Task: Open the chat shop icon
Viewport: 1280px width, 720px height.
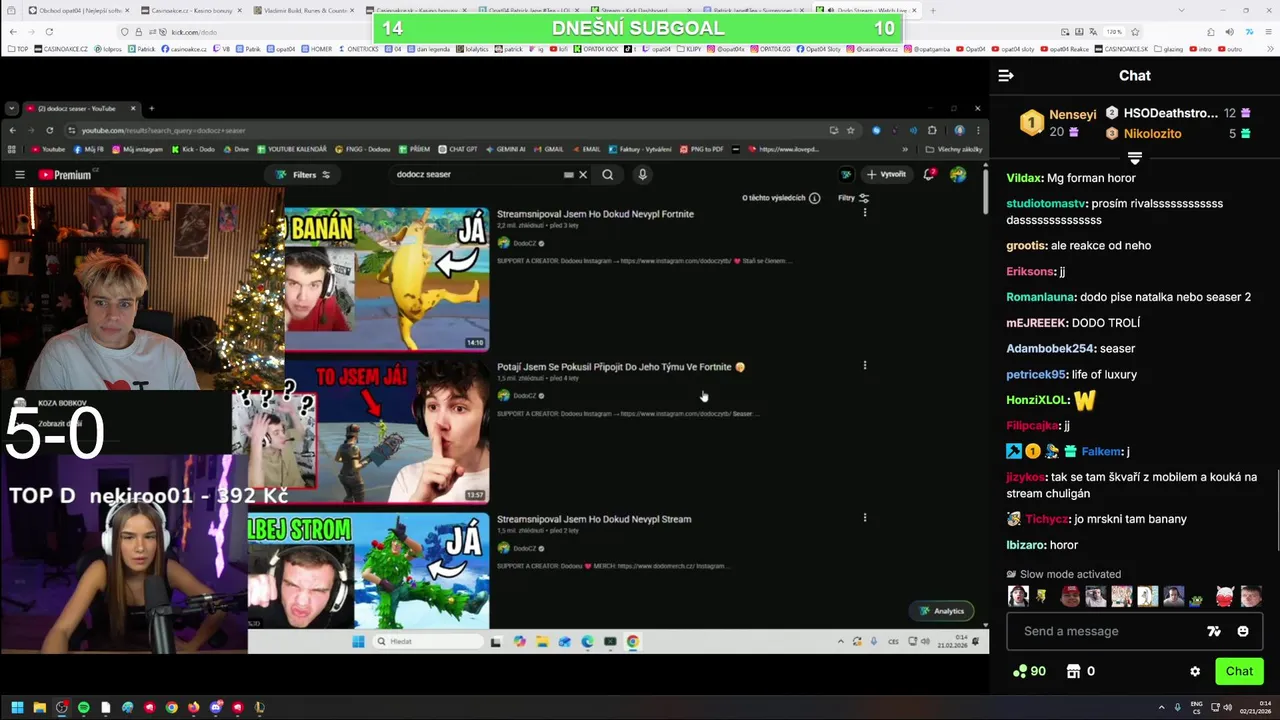Action: click(1074, 671)
